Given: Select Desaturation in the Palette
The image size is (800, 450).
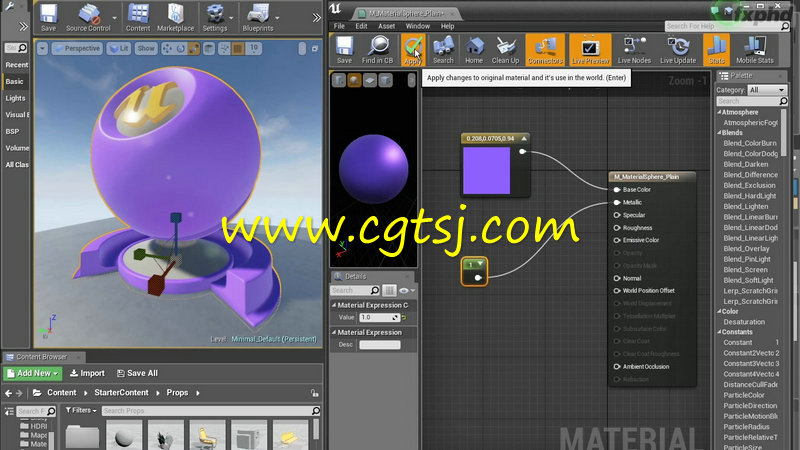Looking at the screenshot, I should coord(744,322).
